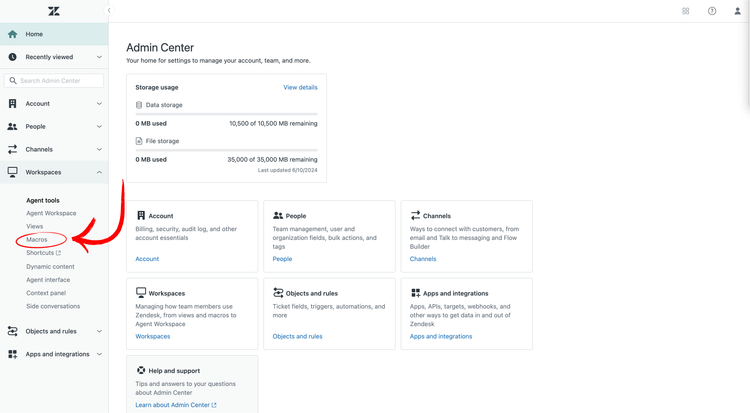
Task: Open Agent Workspace under Agent tools
Action: 51,213
